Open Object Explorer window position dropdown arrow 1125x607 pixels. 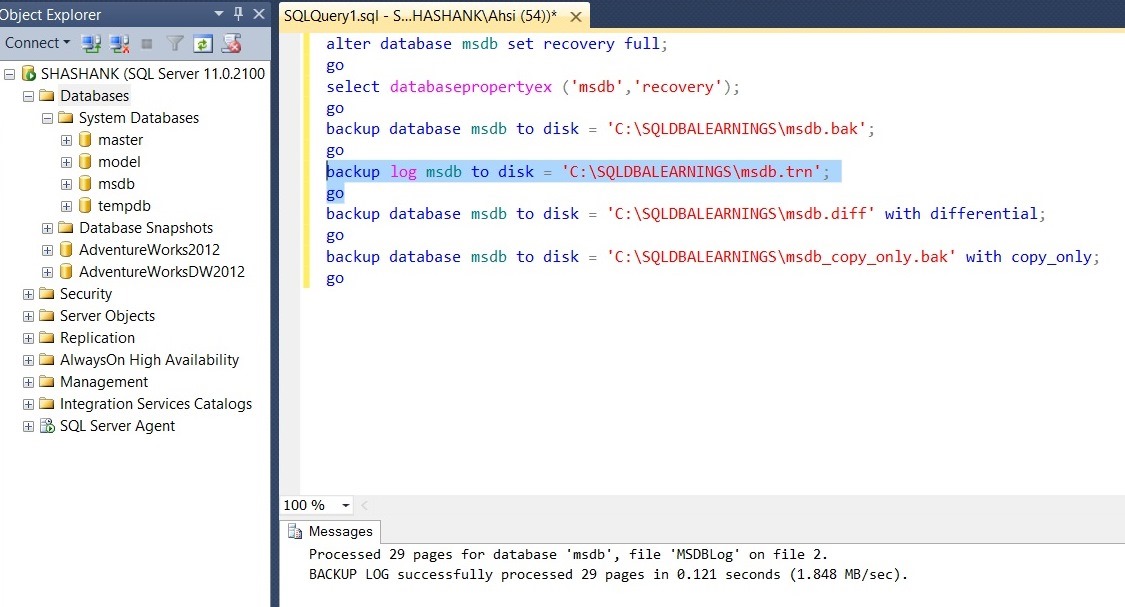pyautogui.click(x=219, y=14)
